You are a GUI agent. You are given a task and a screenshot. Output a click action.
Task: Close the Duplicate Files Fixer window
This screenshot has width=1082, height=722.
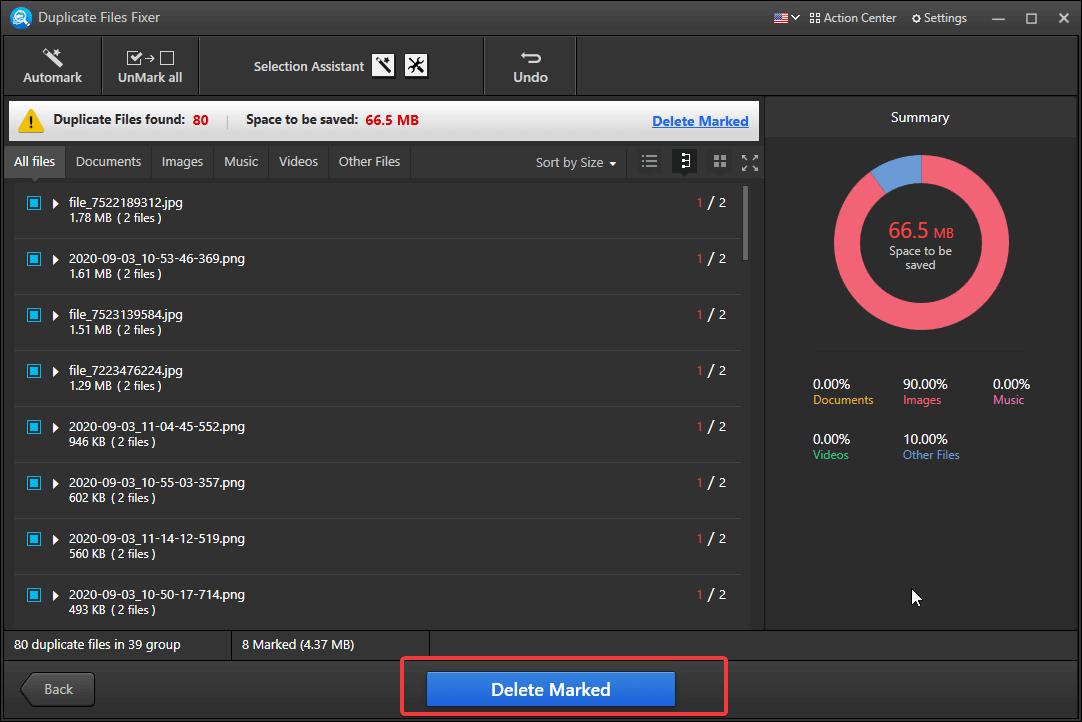(x=1063, y=19)
